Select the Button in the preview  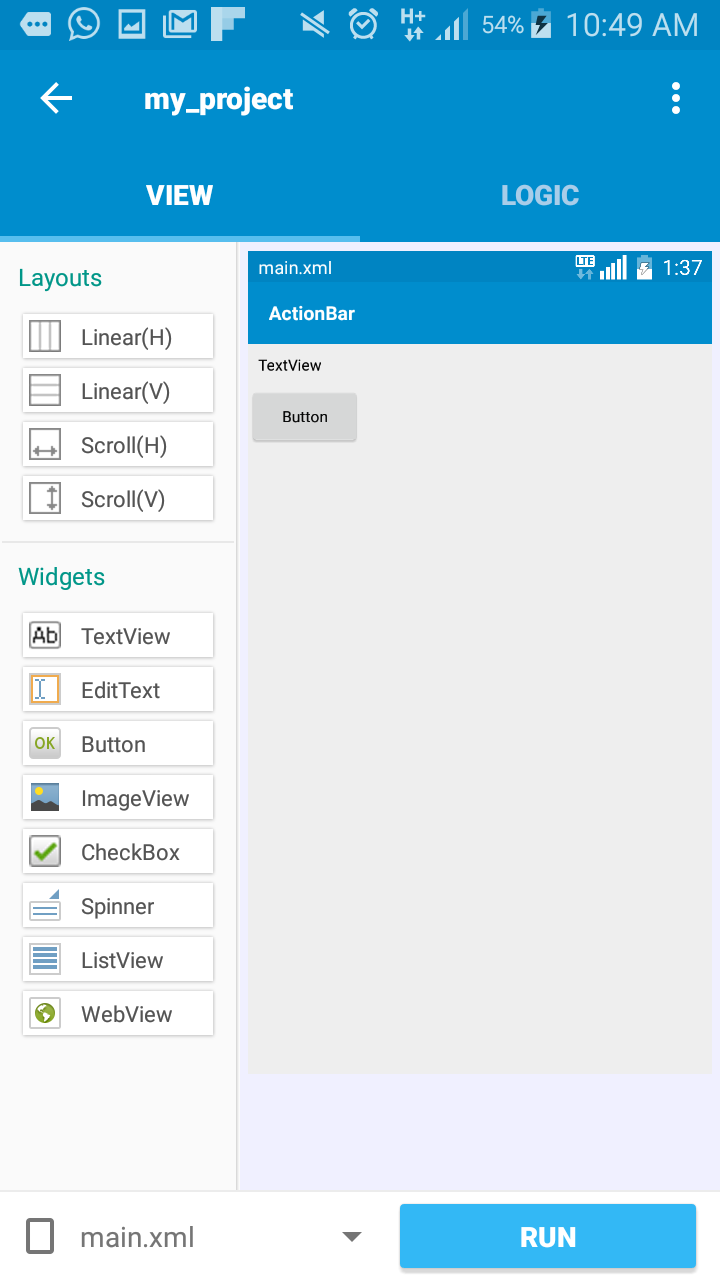coord(305,417)
